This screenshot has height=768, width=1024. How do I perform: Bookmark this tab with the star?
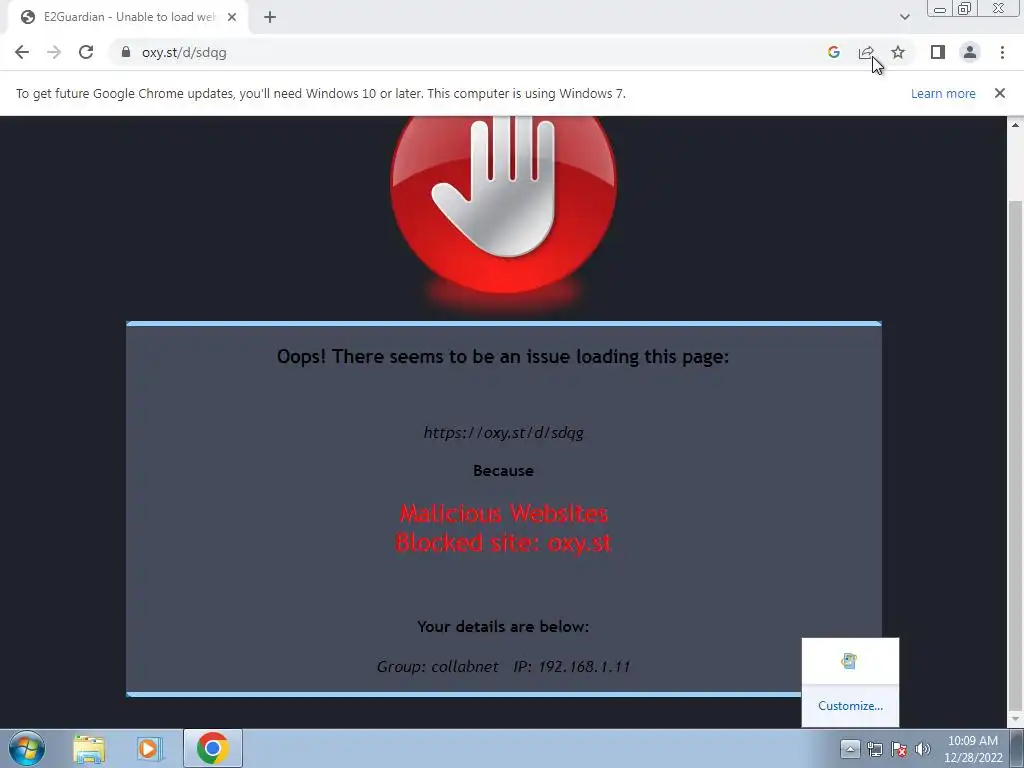click(x=898, y=52)
